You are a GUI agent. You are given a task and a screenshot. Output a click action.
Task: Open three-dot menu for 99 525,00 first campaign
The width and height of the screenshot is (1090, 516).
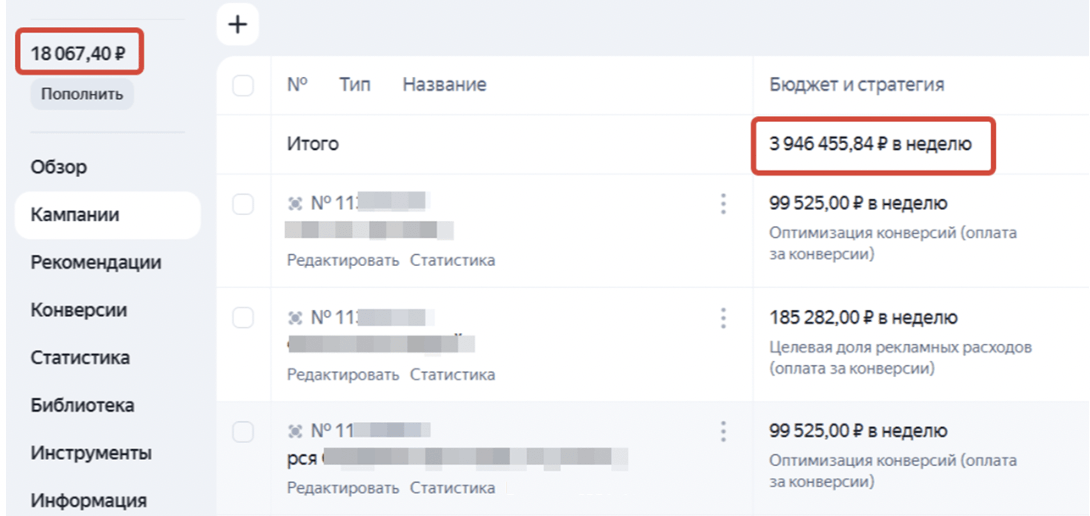724,204
